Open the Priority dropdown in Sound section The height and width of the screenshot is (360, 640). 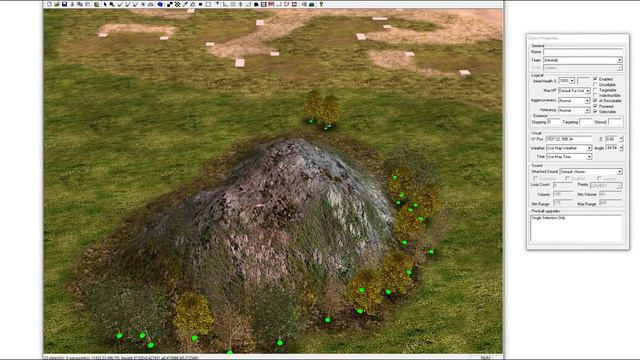pos(606,186)
